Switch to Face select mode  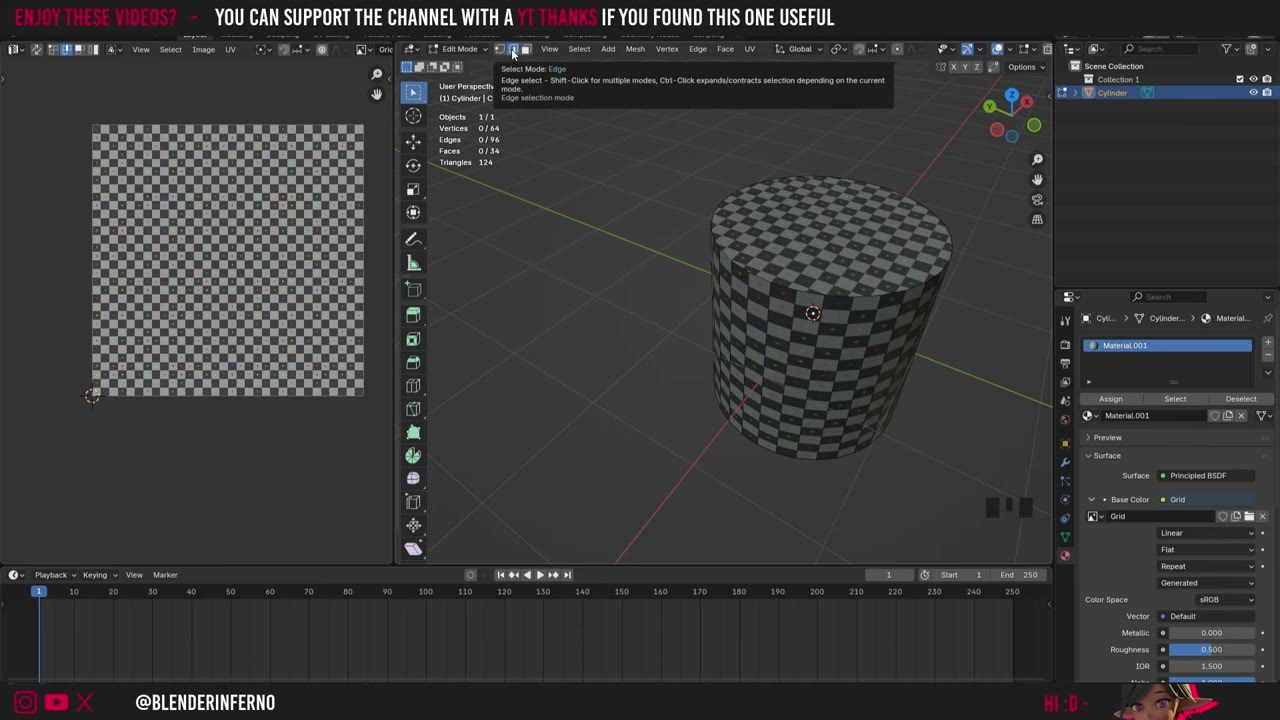click(x=526, y=49)
